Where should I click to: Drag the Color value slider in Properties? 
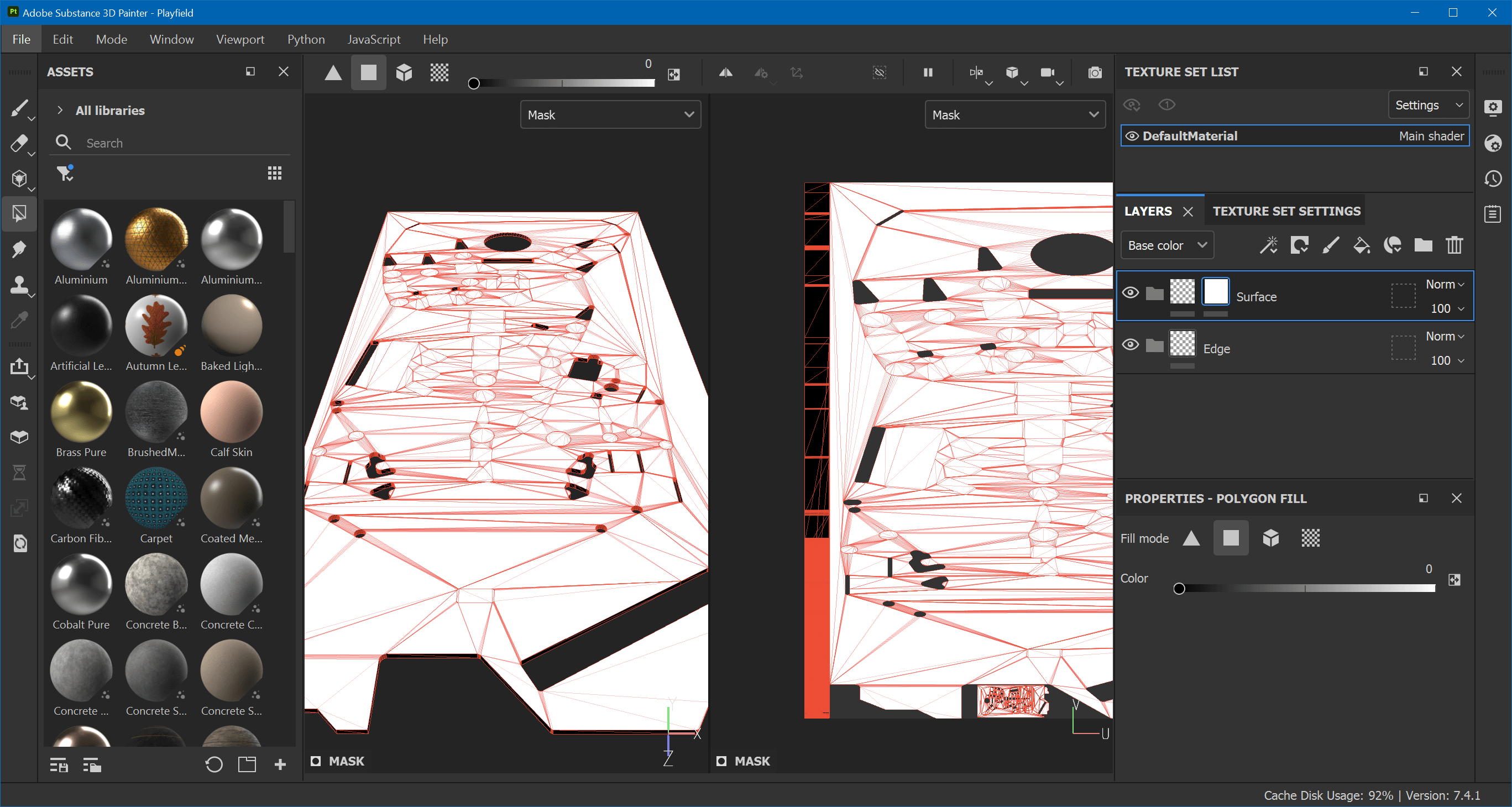point(1180,587)
